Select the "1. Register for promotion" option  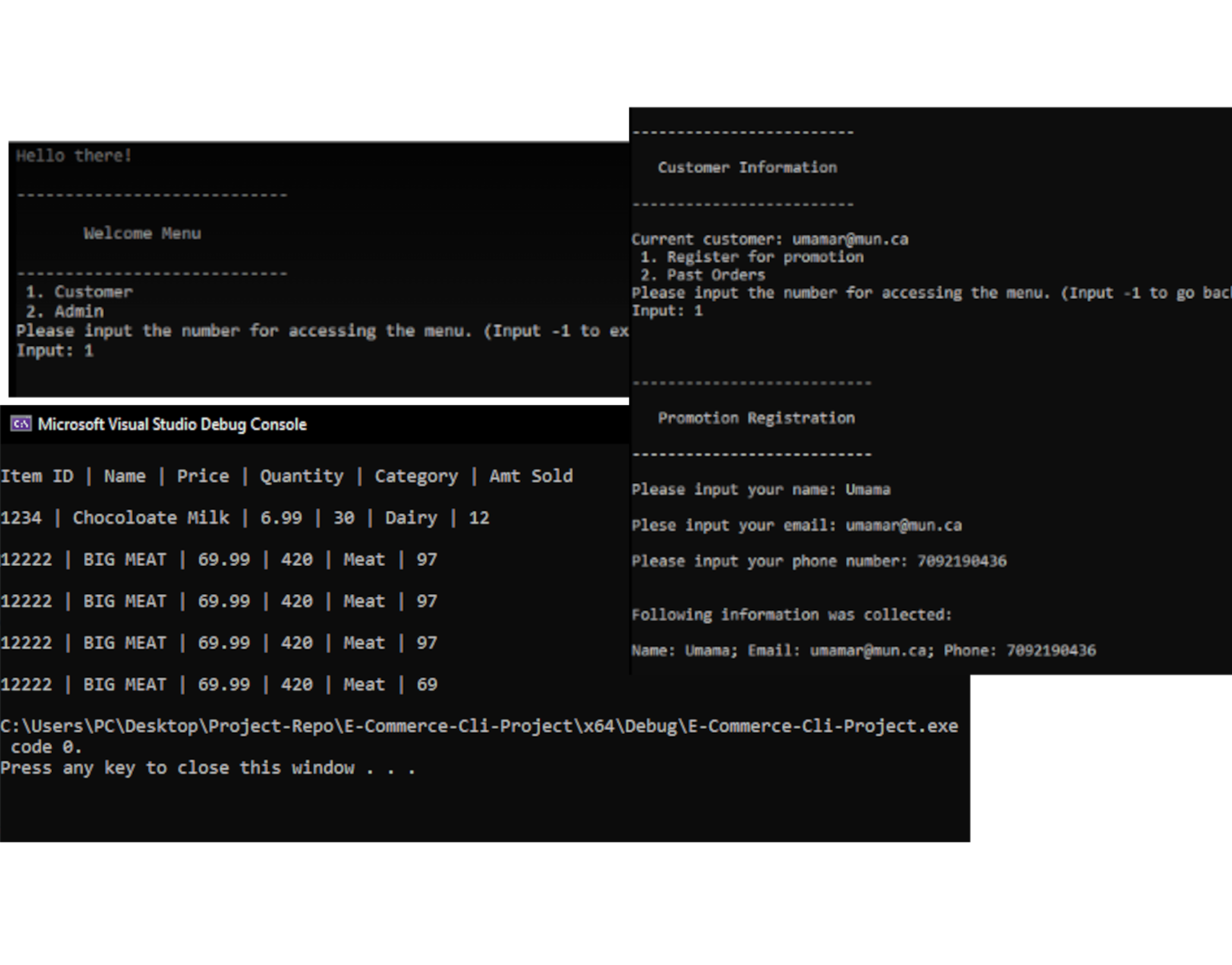752,257
